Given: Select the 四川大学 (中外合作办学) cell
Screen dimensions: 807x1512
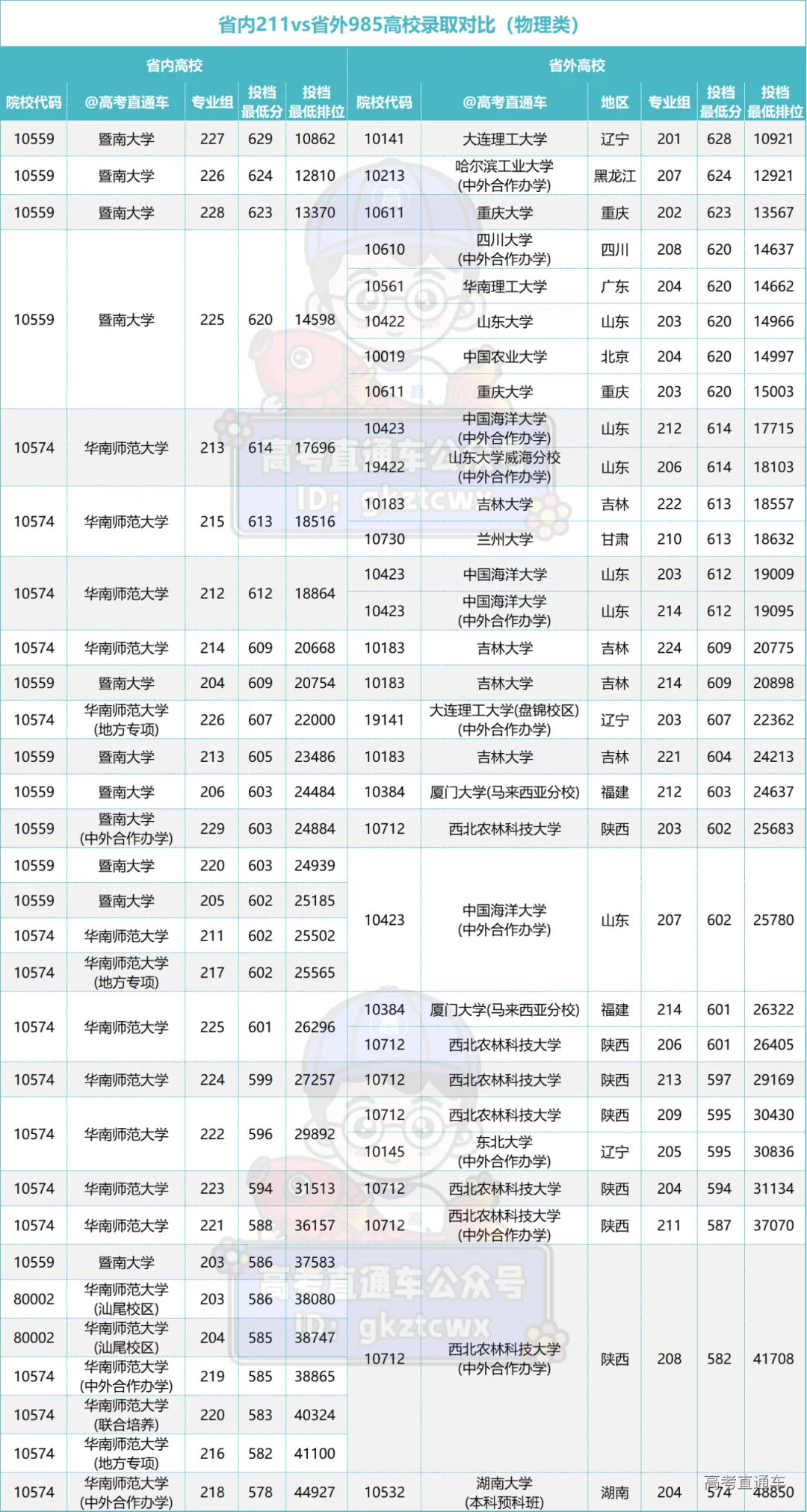Looking at the screenshot, I should [x=504, y=250].
